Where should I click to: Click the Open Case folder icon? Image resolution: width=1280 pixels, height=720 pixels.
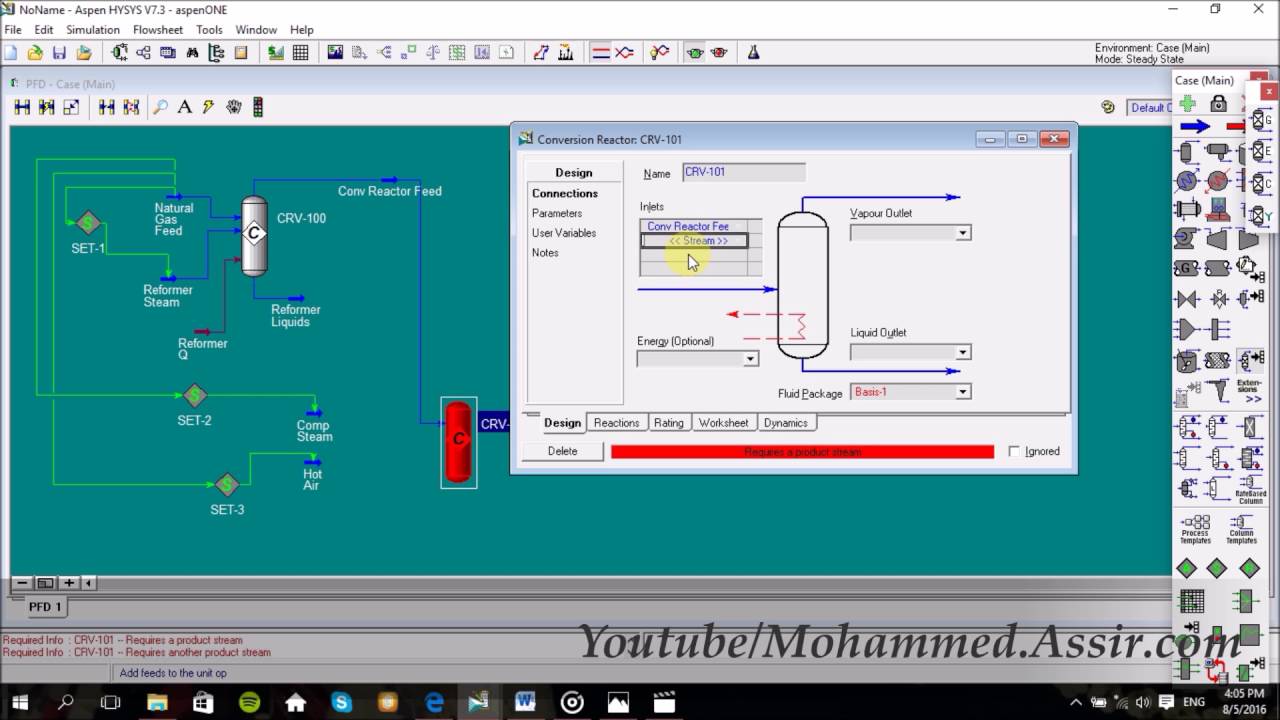tap(35, 53)
